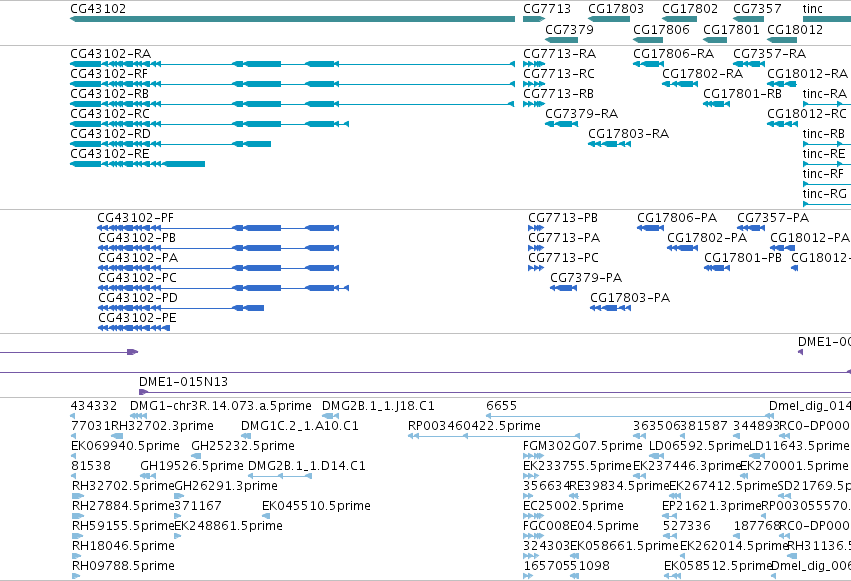Image resolution: width=851 pixels, height=581 pixels.
Task: Click protein CG17806-PA
Action: (650, 228)
